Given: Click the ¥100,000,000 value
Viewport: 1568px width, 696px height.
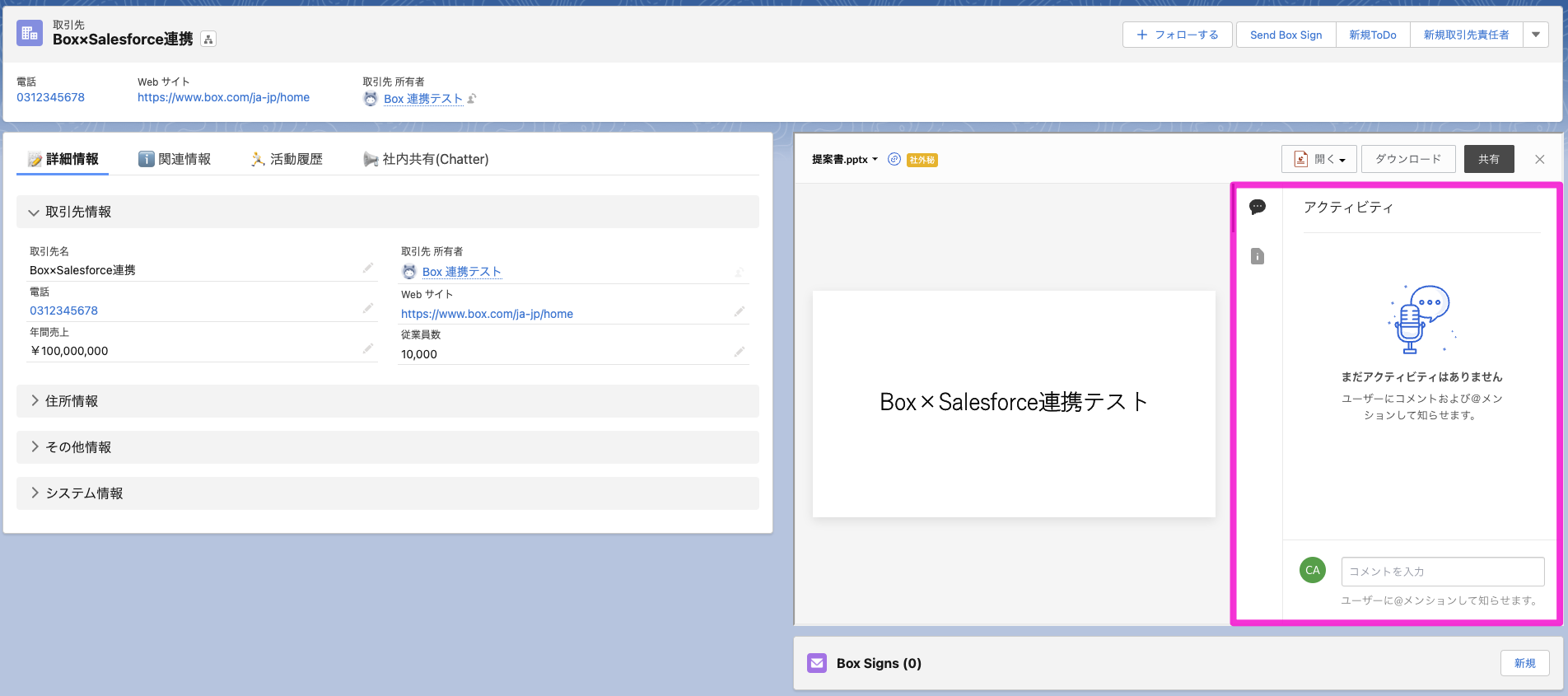Looking at the screenshot, I should 69,351.
